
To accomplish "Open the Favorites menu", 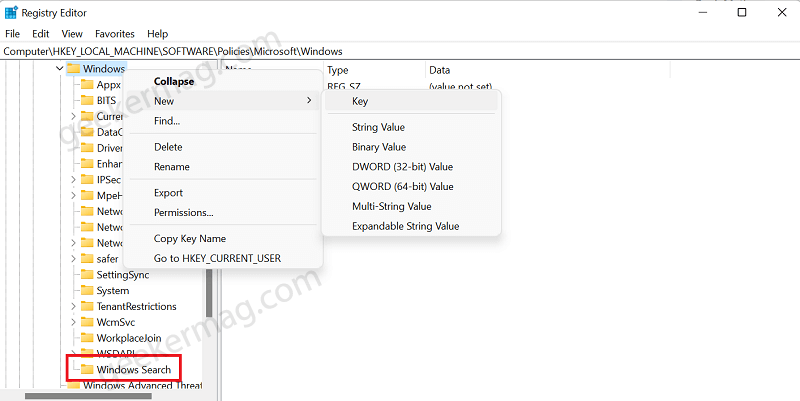I will (x=115, y=34).
